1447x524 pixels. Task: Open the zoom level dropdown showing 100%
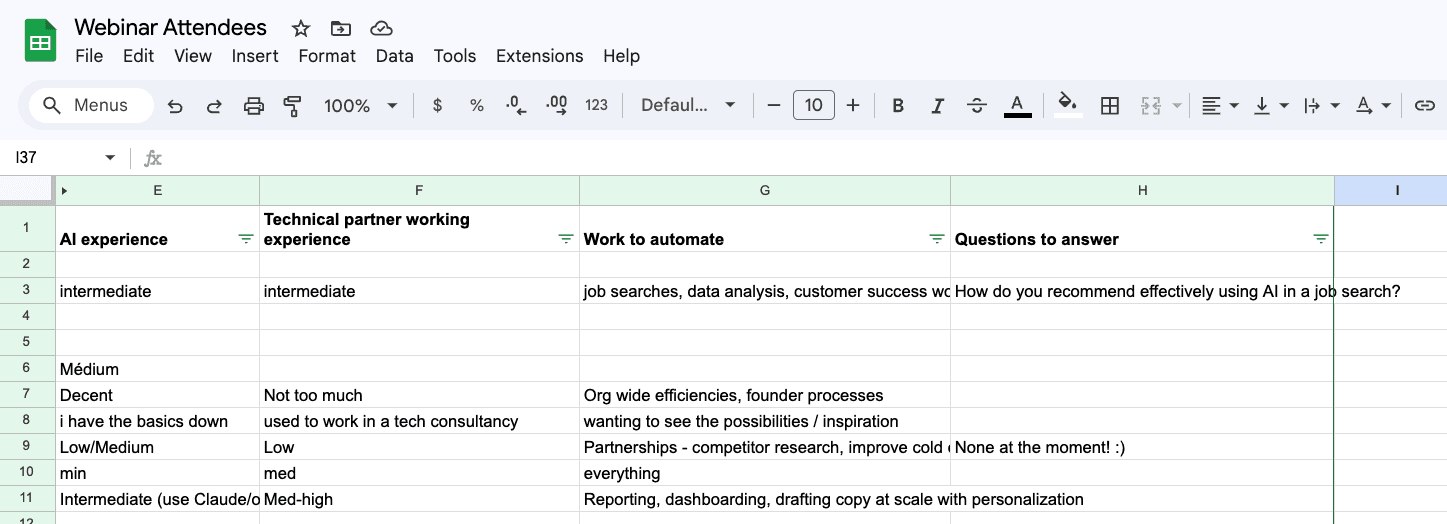[x=360, y=106]
